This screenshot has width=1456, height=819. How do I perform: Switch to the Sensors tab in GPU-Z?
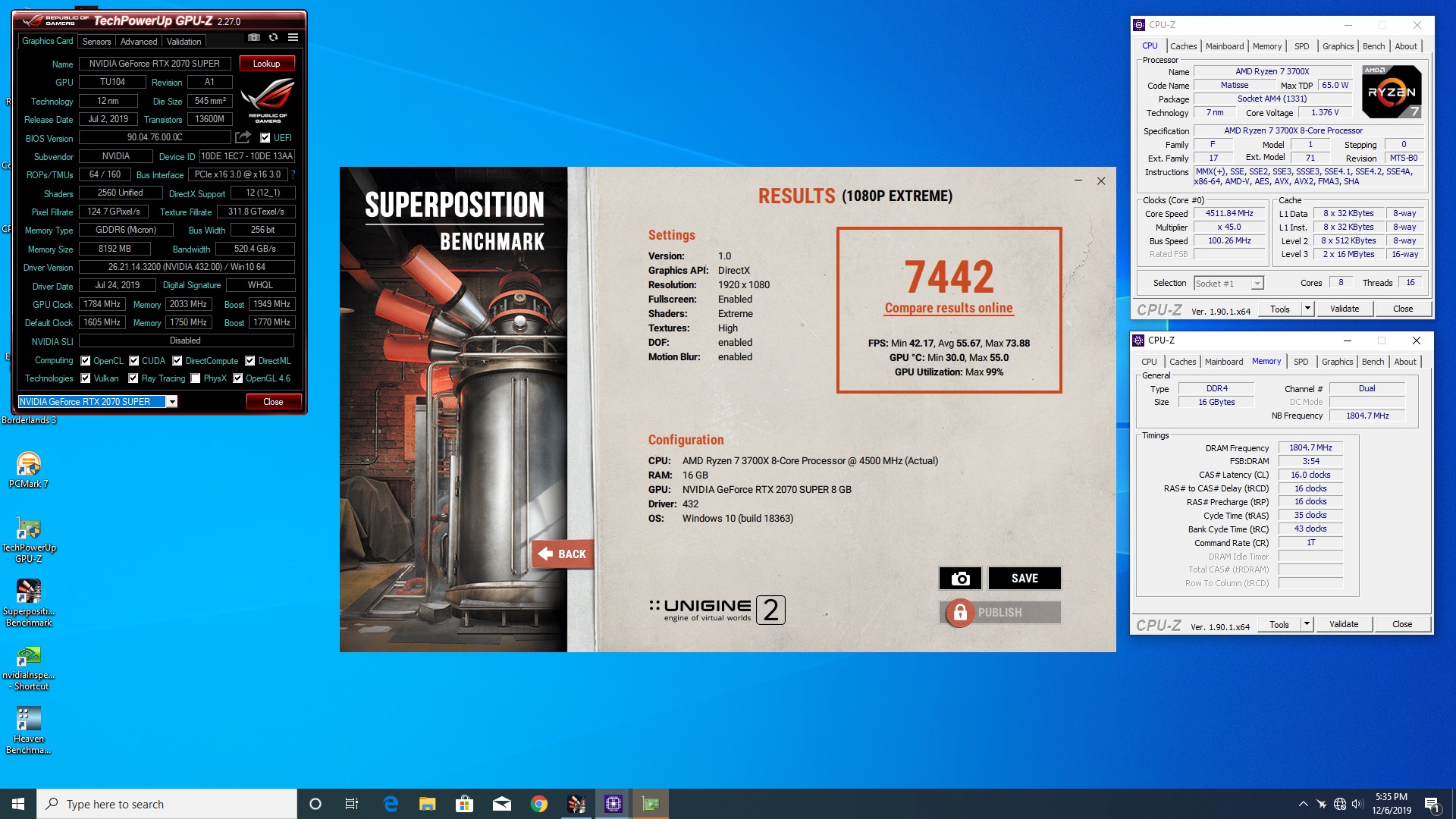pyautogui.click(x=96, y=42)
